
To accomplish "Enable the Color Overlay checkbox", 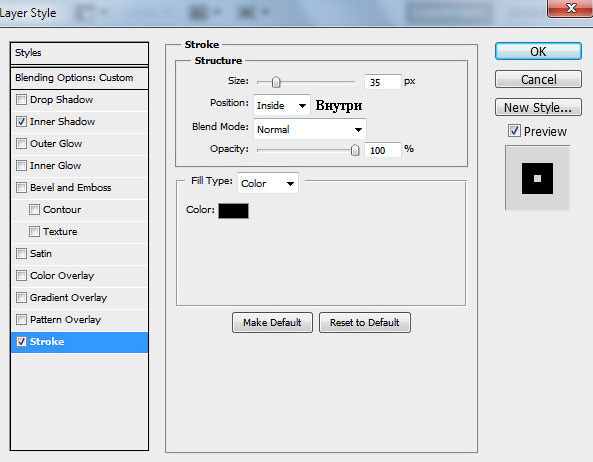I will pos(21,276).
